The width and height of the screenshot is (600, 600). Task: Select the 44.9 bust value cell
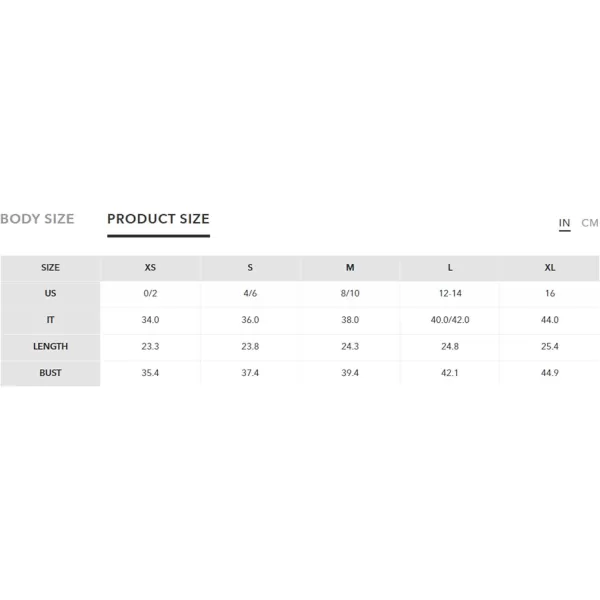pos(550,373)
